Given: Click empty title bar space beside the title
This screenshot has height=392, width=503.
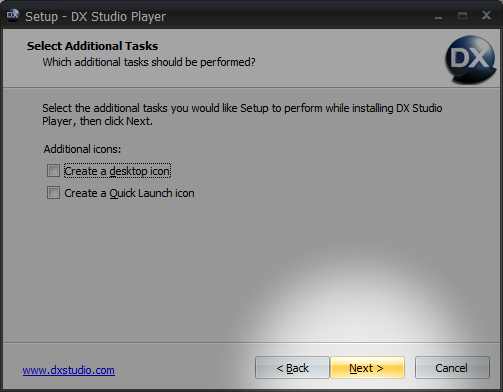Looking at the screenshot, I should [x=300, y=17].
